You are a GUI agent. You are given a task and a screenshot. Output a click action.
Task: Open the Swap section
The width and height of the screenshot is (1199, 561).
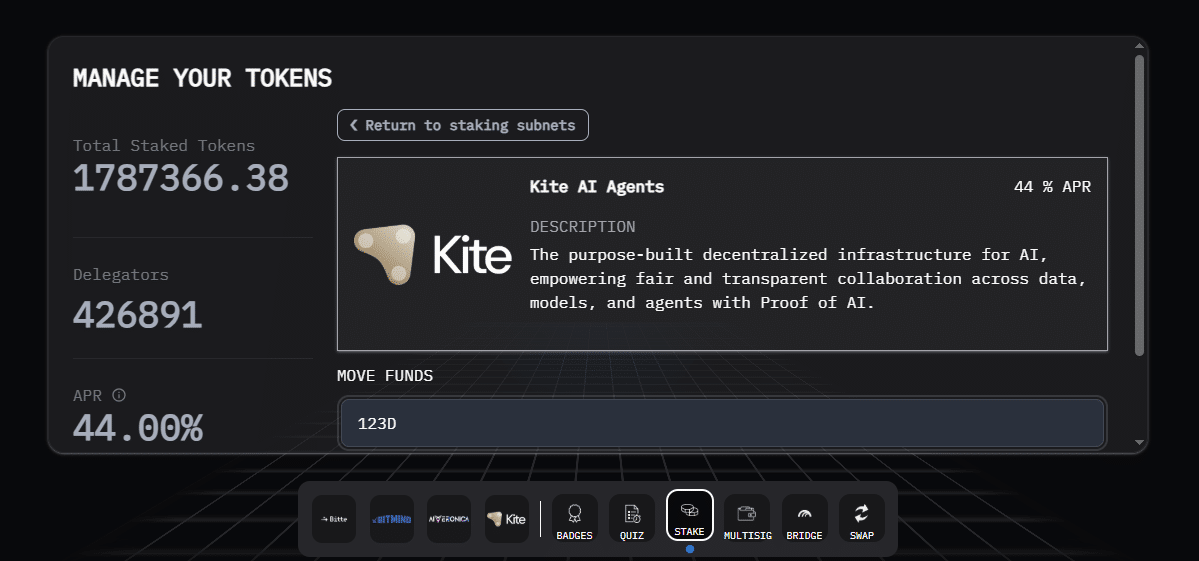pyautogui.click(x=862, y=519)
